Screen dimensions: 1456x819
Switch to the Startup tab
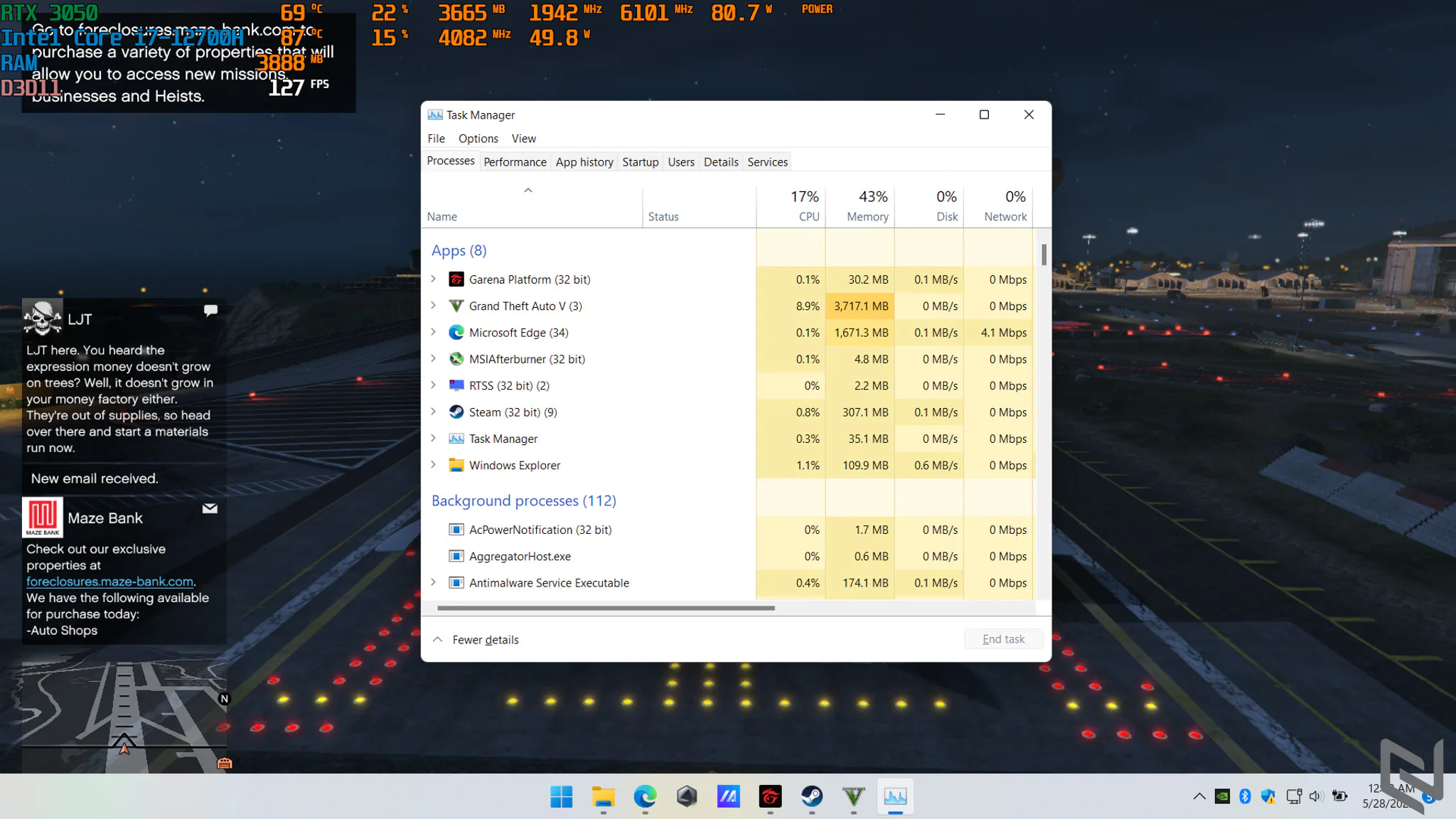click(x=641, y=162)
